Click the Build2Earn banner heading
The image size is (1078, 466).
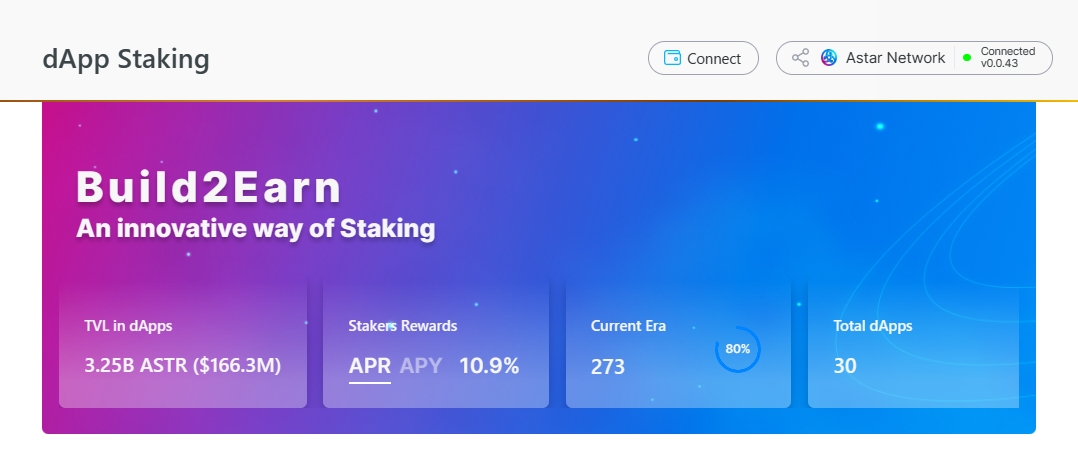pos(208,187)
